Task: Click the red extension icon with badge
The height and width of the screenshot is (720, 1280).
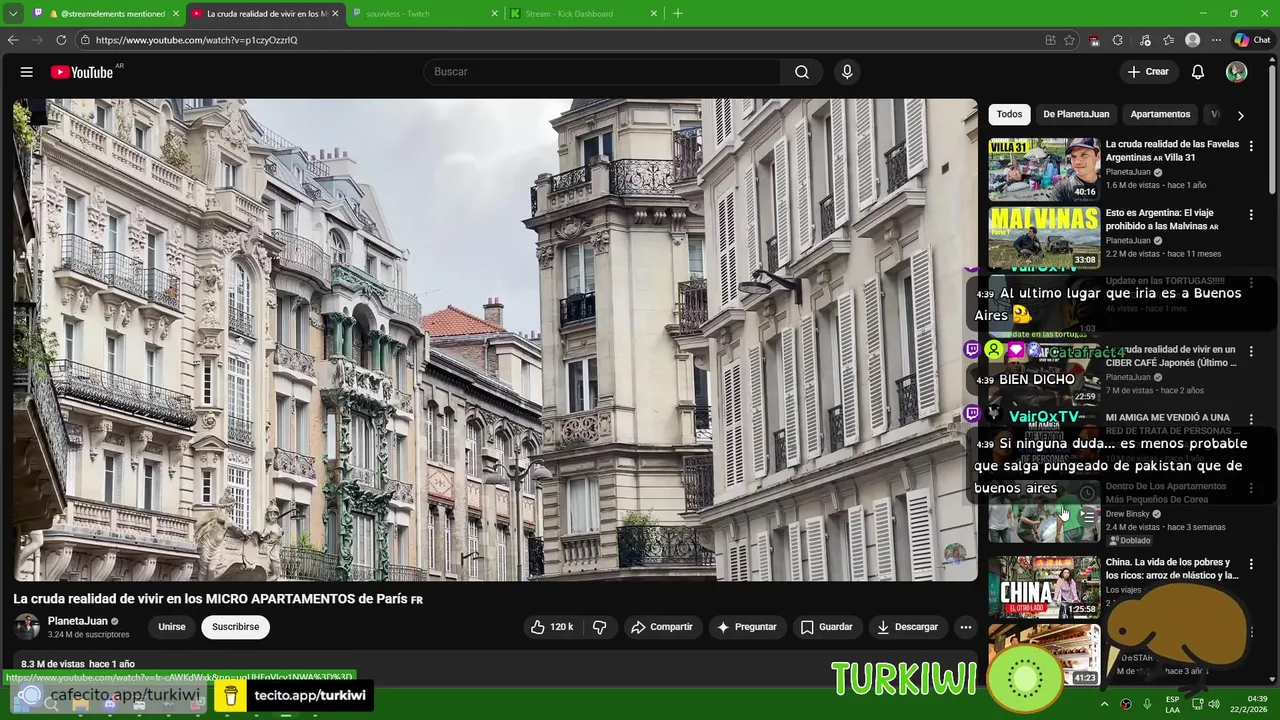Action: pyautogui.click(x=1094, y=40)
